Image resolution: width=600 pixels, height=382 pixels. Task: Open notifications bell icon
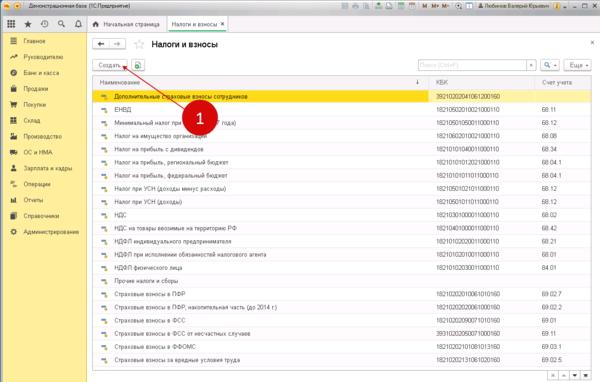(x=78, y=24)
